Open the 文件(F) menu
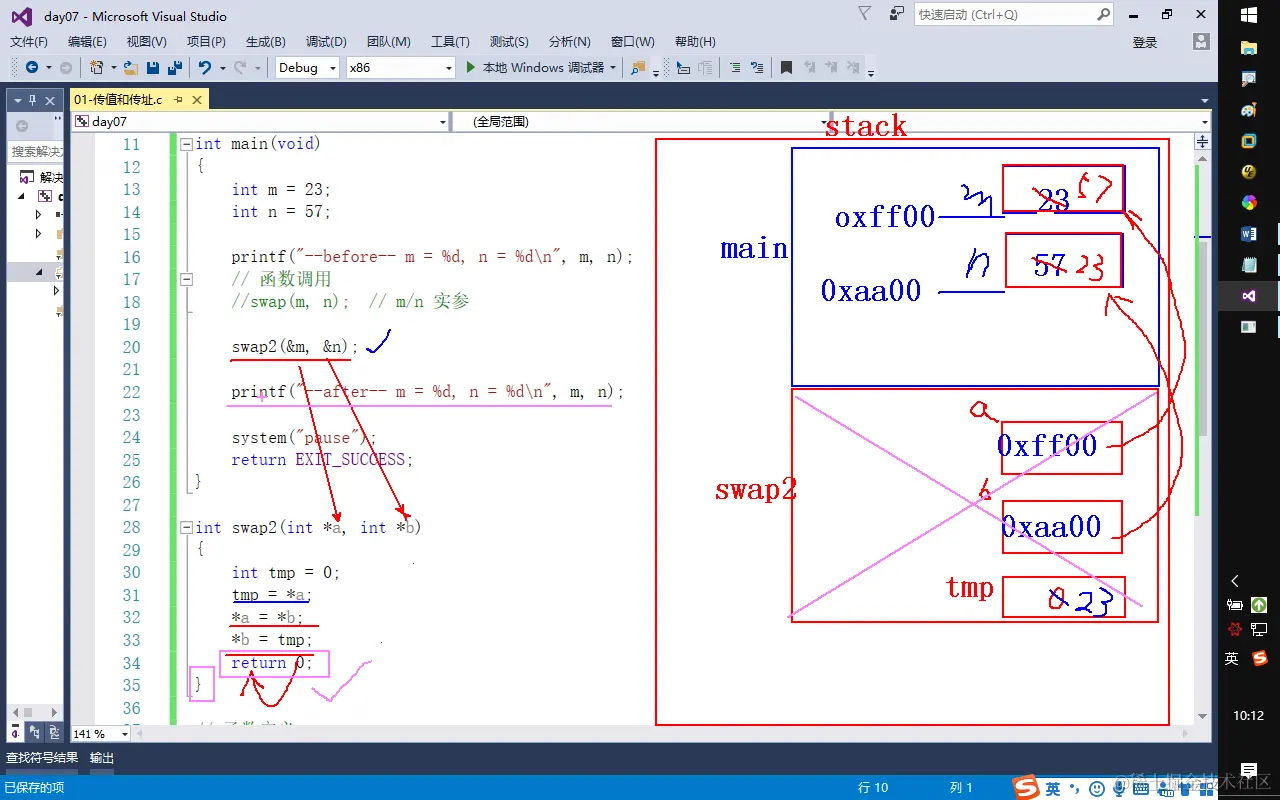Image resolution: width=1280 pixels, height=800 pixels. point(29,42)
